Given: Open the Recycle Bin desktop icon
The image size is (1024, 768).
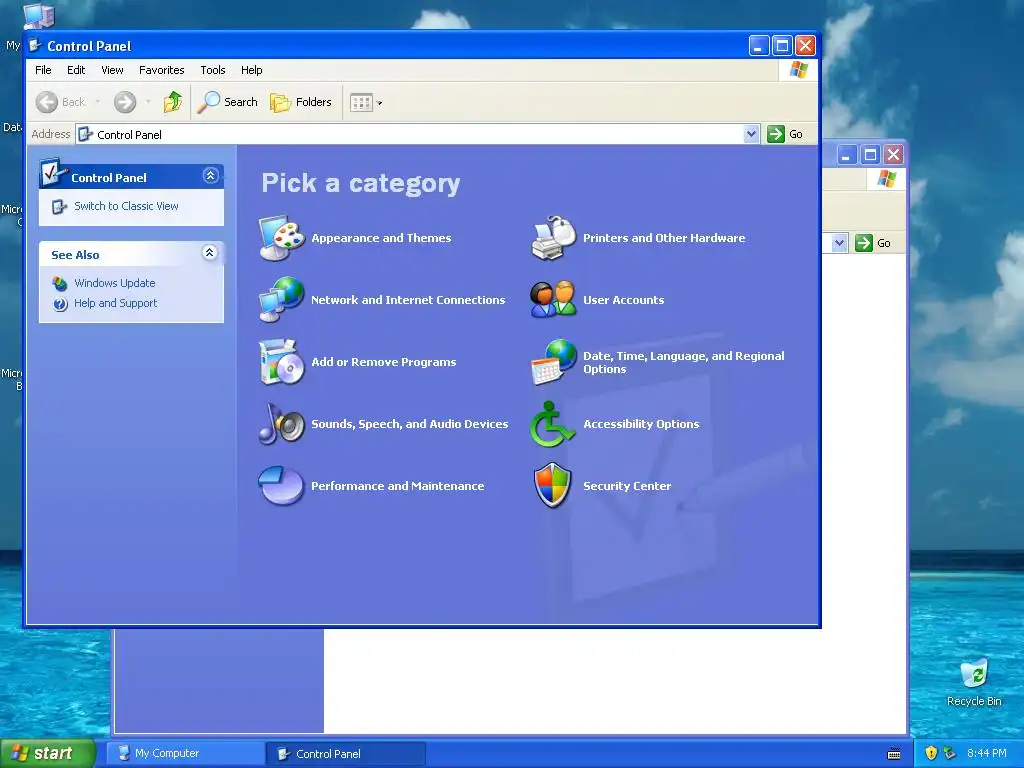Looking at the screenshot, I should (x=974, y=683).
